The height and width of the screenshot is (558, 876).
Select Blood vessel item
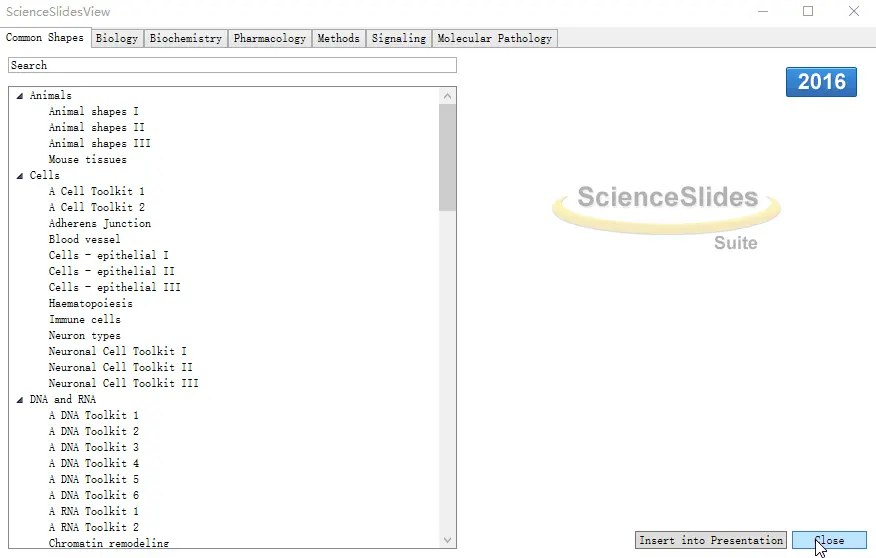pyautogui.click(x=84, y=239)
